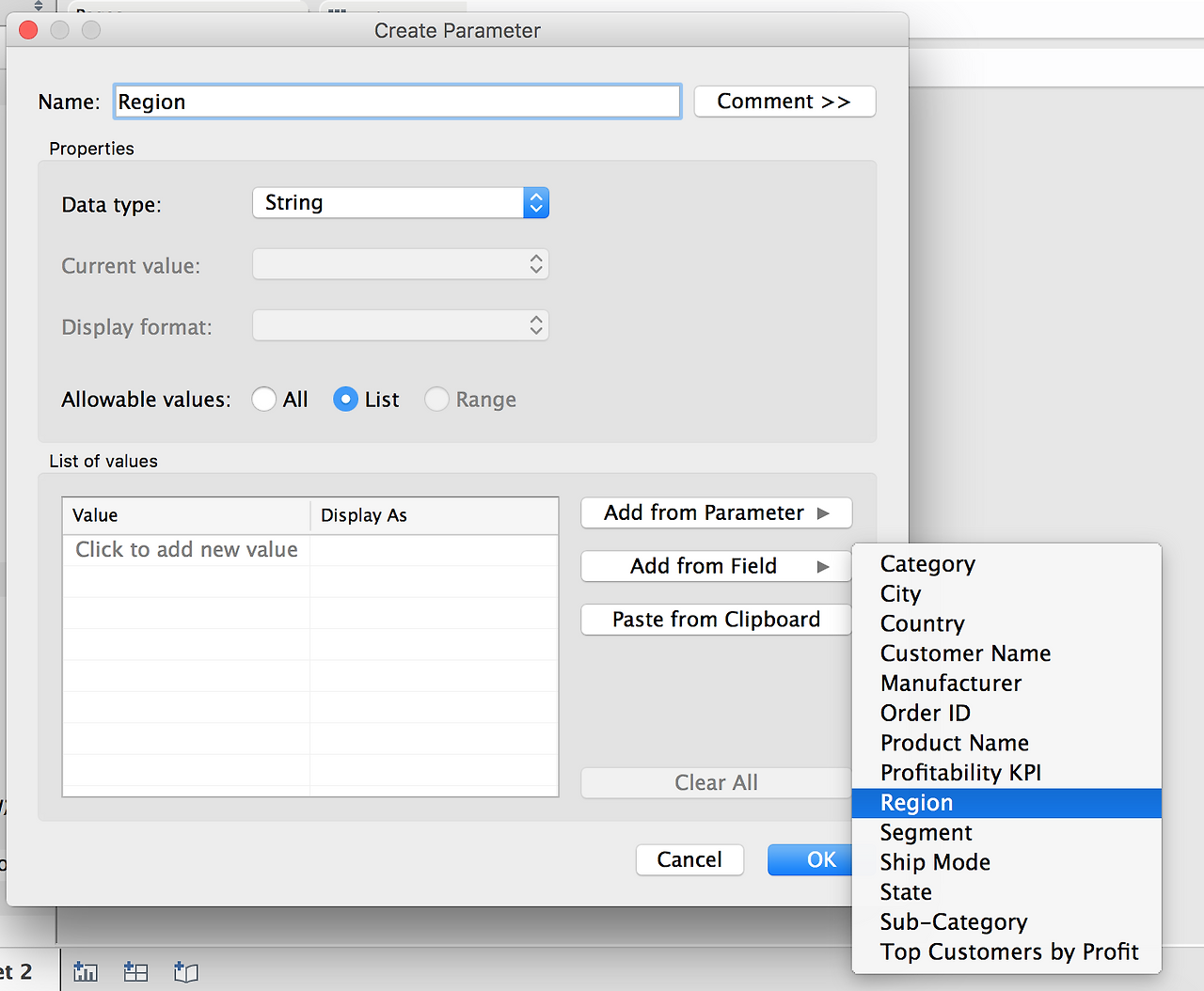Select Top Customers by Profit field
Viewport: 1204px width, 991px height.
tap(1006, 952)
